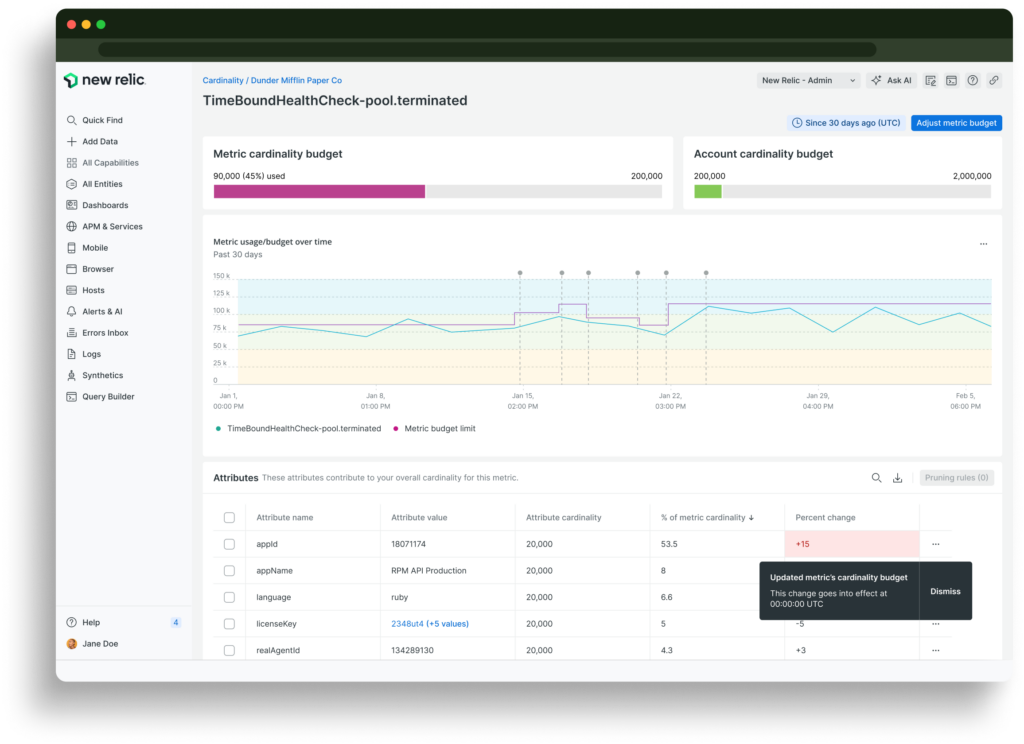Open Quick Find search icon
The image size is (1024, 744).
click(71, 120)
